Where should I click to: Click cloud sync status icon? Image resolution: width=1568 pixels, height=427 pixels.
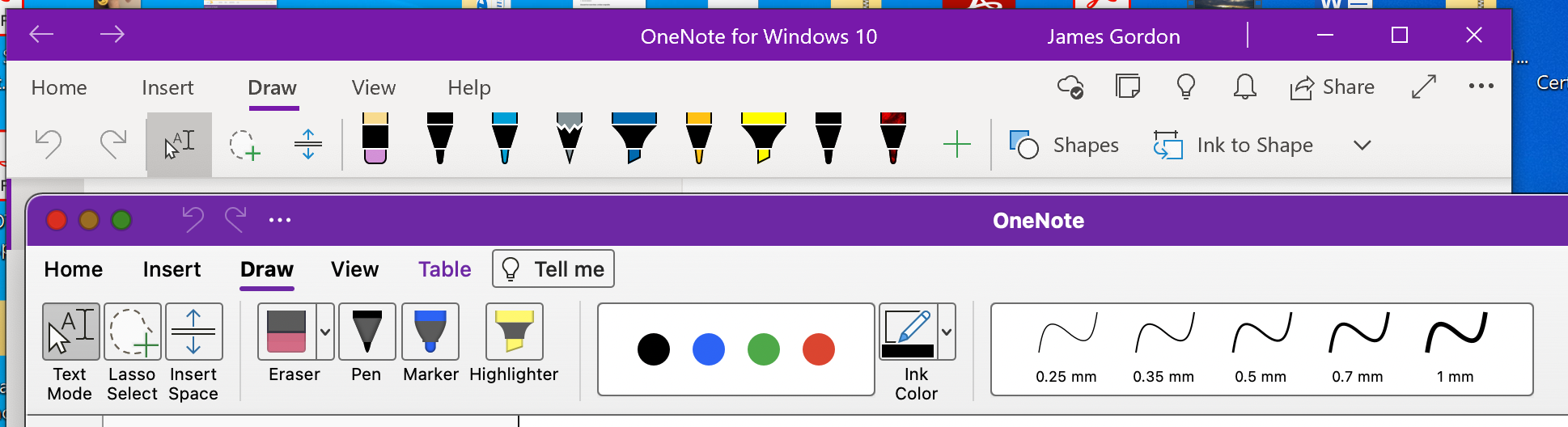(x=1070, y=87)
